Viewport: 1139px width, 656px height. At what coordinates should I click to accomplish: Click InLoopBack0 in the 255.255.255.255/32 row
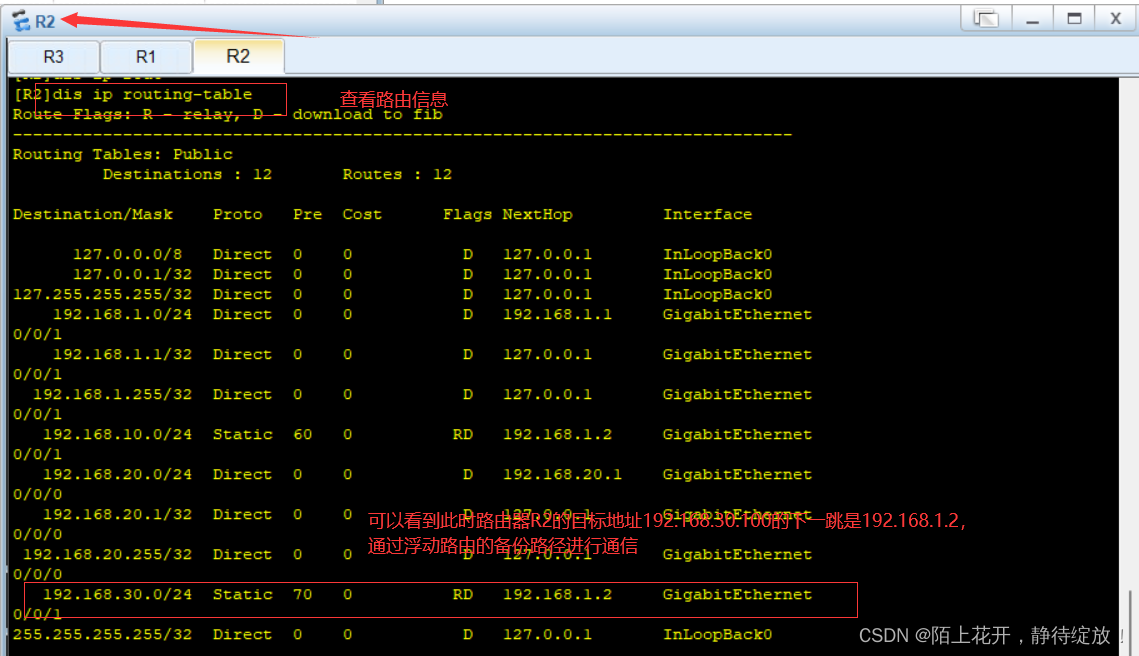click(717, 634)
